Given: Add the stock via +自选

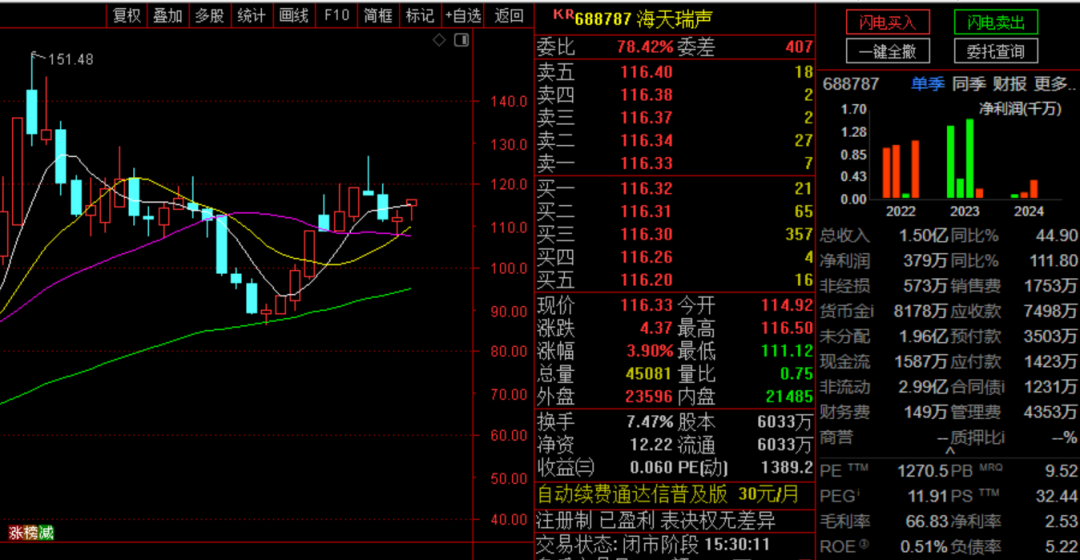Looking at the screenshot, I should point(463,15).
